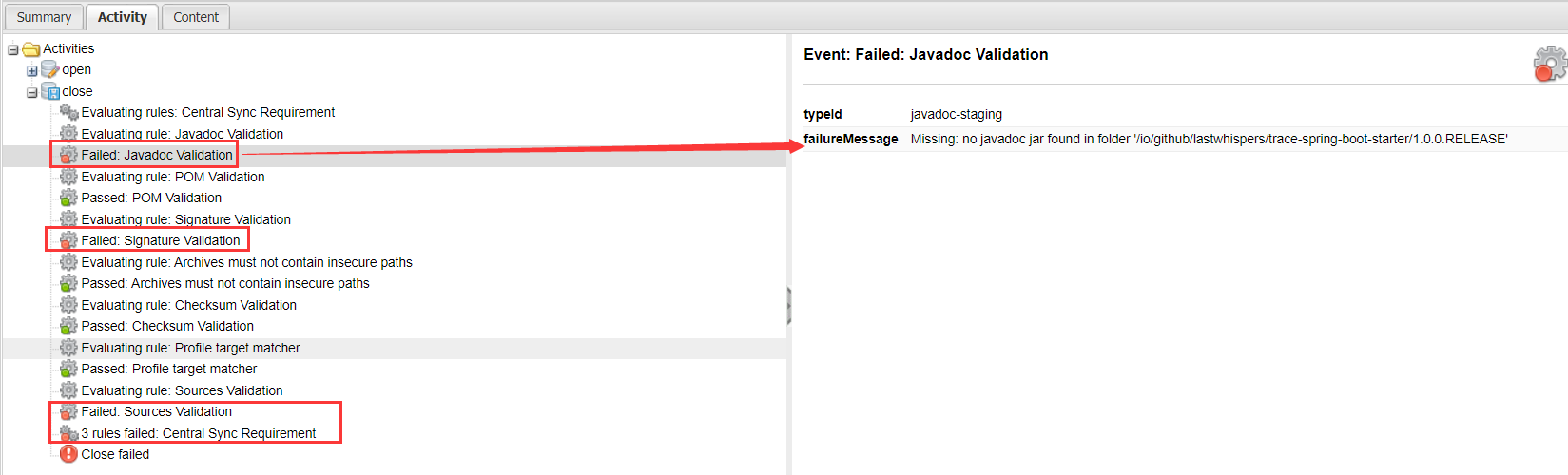This screenshot has width=1568, height=475.
Task: Click the close activity save icon
Action: 50,91
